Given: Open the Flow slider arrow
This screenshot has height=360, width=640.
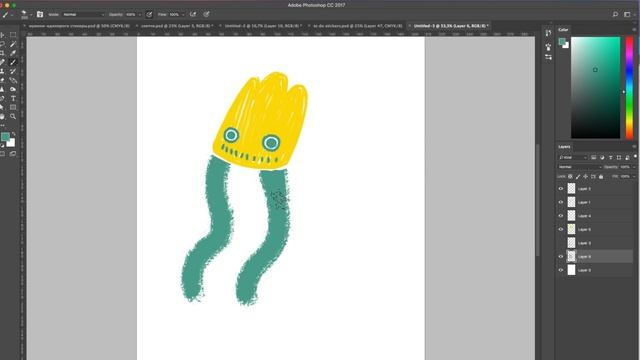Looking at the screenshot, I should pos(183,15).
